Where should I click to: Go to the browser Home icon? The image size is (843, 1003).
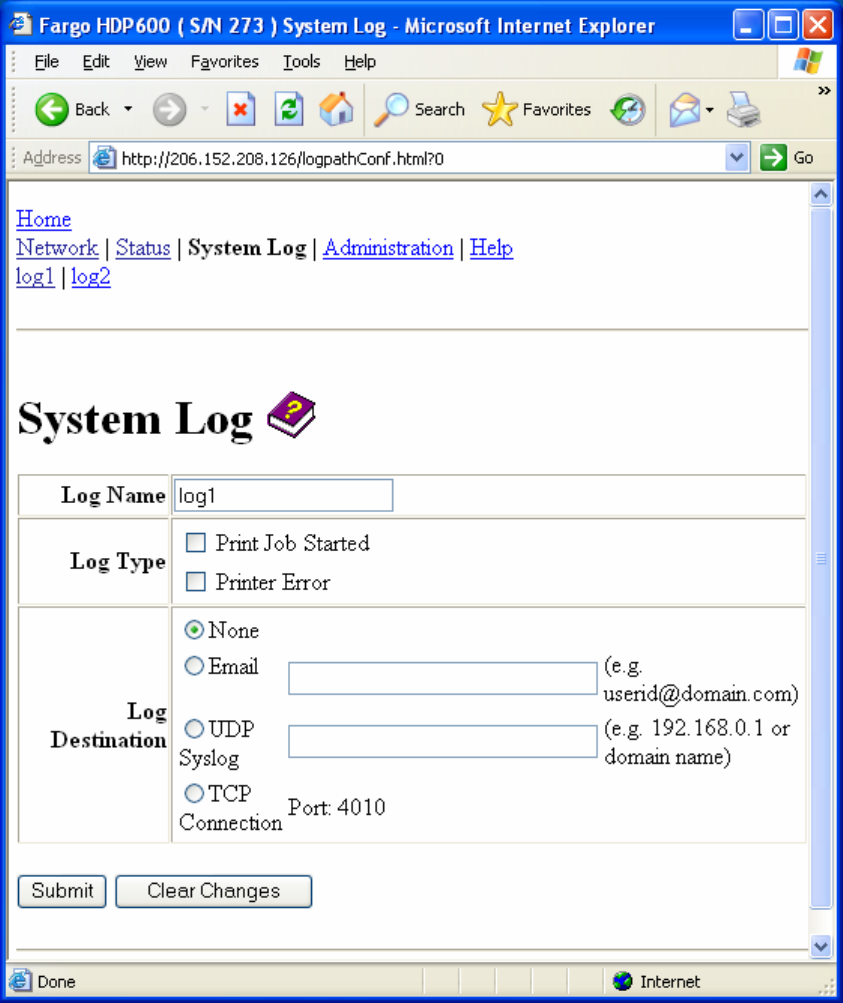pyautogui.click(x=336, y=109)
